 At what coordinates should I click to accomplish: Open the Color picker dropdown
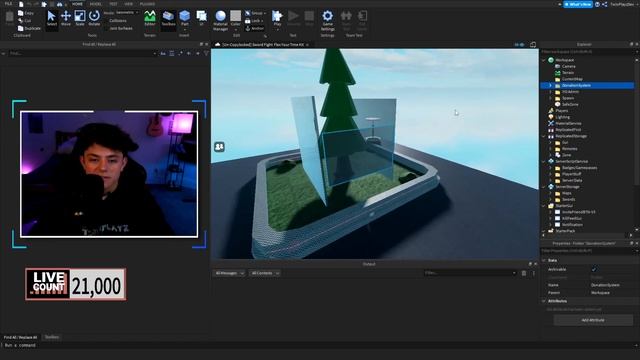[x=236, y=29]
